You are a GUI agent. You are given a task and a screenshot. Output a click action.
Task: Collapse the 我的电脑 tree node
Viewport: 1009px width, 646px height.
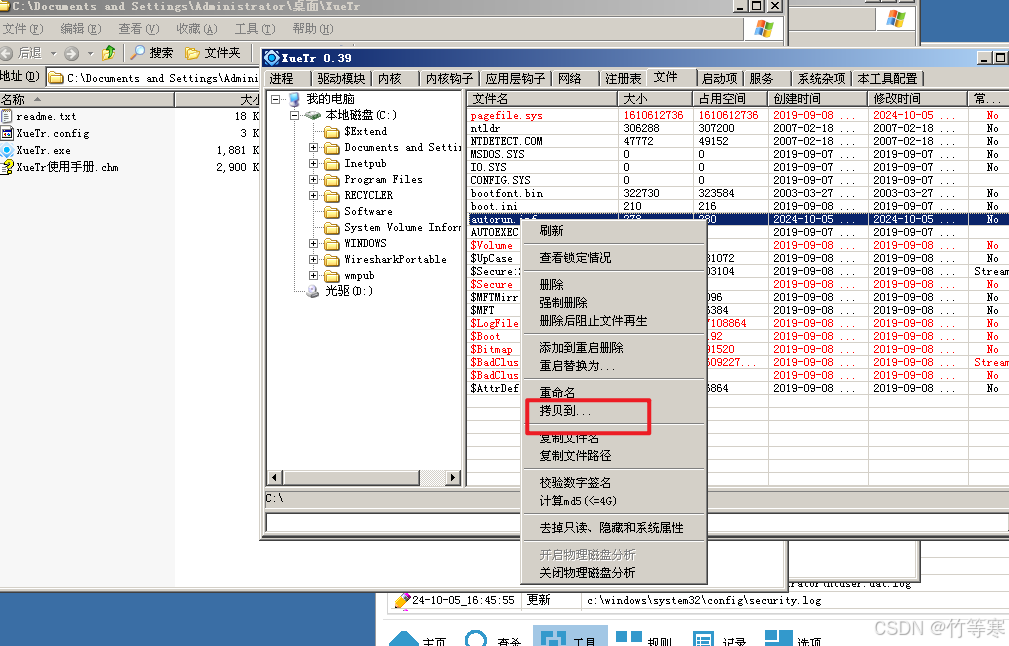pos(276,100)
